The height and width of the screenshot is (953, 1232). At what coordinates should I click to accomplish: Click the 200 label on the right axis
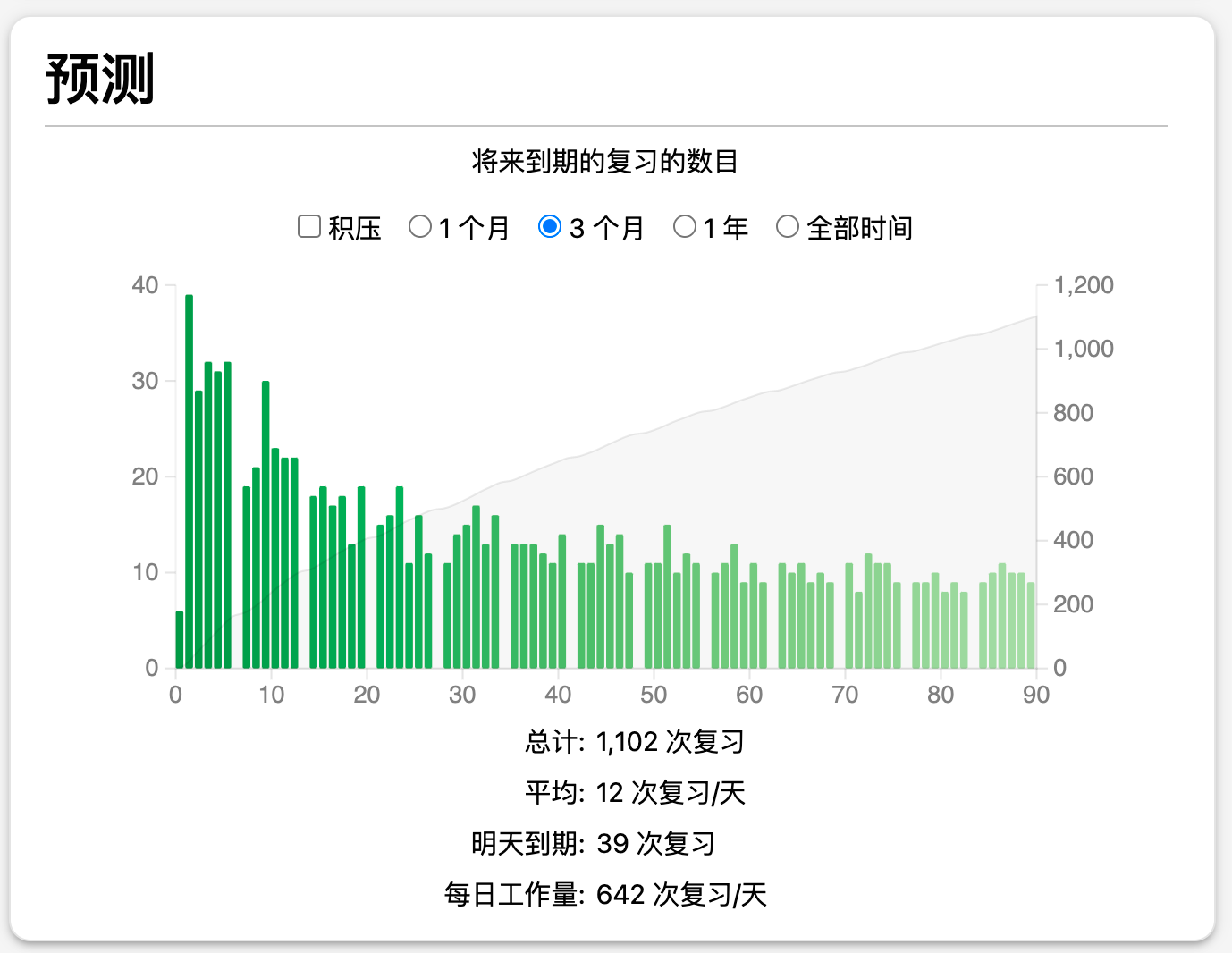click(x=1073, y=604)
